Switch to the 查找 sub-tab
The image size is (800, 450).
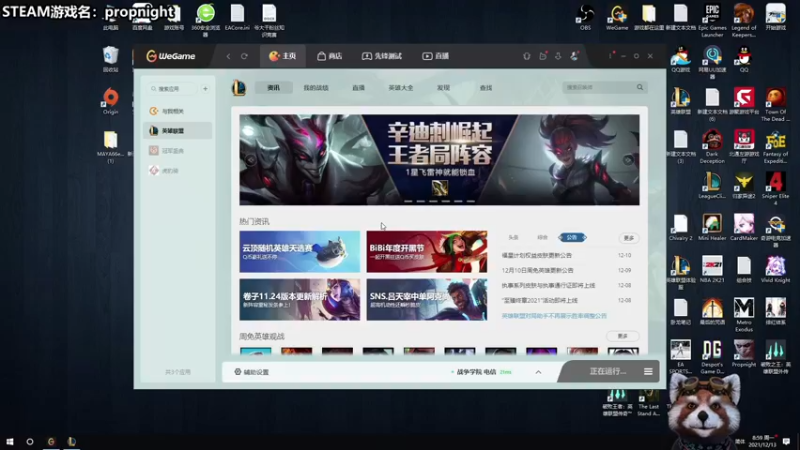coord(486,88)
